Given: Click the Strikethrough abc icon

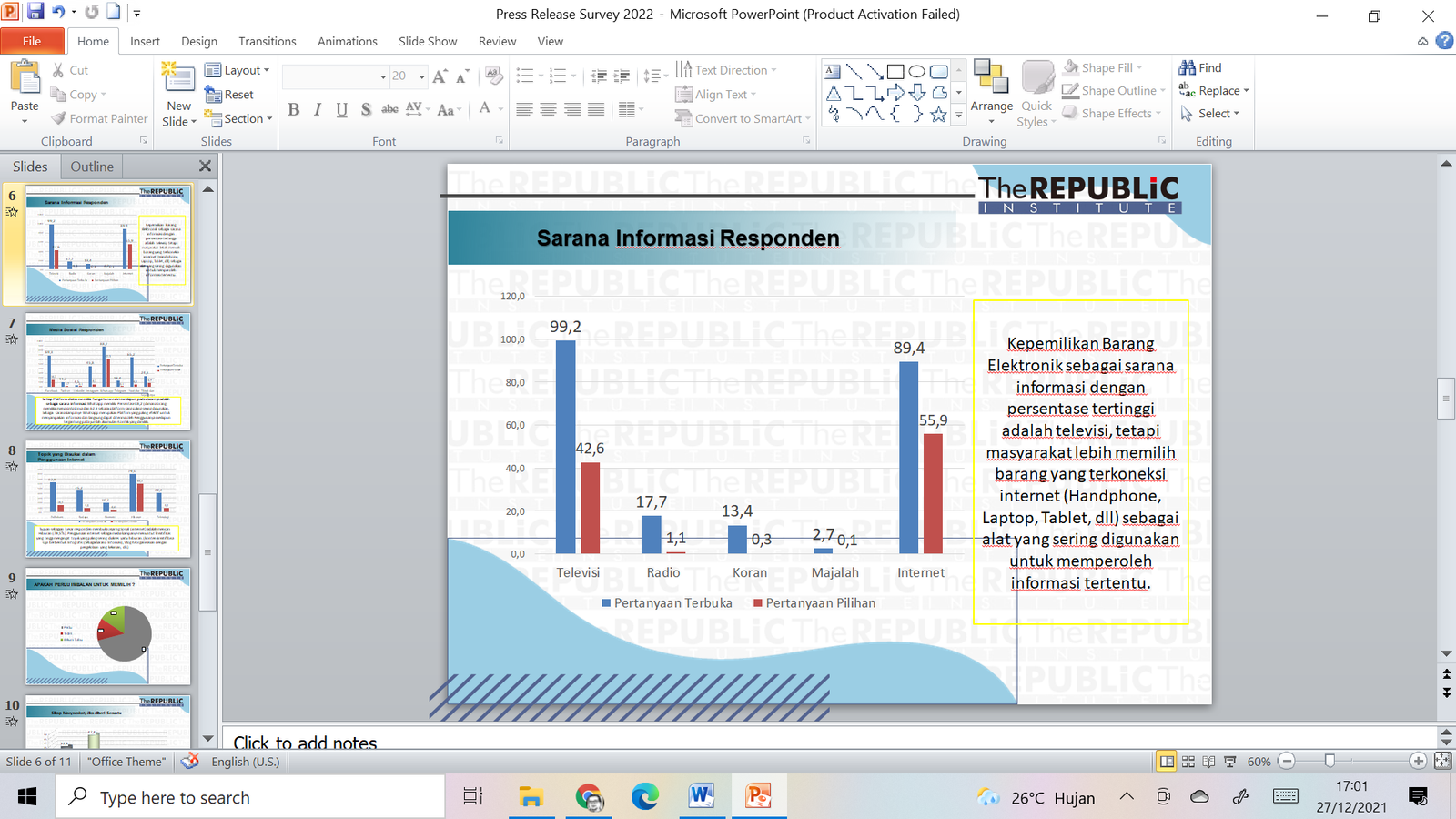Looking at the screenshot, I should 389,109.
